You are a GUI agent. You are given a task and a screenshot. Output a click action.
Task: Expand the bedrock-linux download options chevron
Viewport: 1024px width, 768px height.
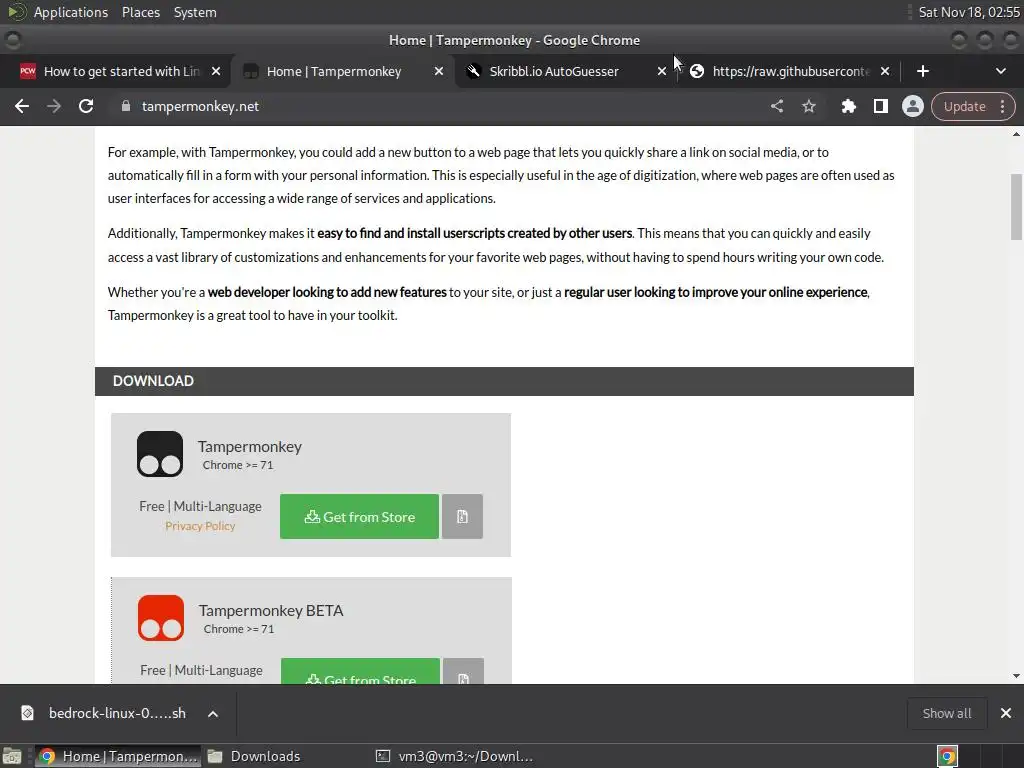[213, 714]
